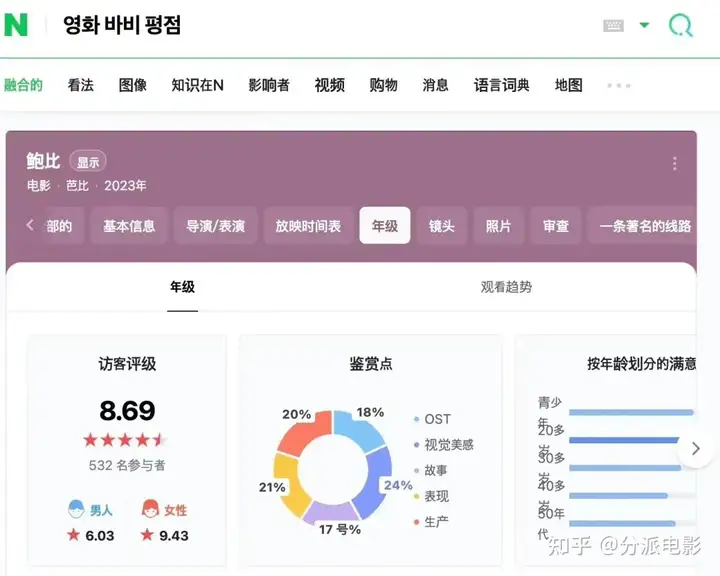Click the 20多岁 satisfaction bar
720x576 pixels.
pyautogui.click(x=624, y=440)
